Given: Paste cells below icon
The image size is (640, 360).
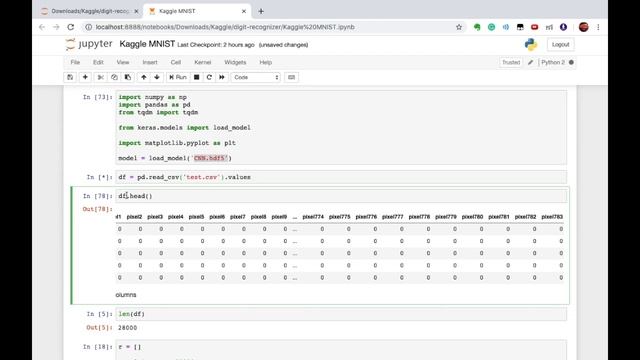Looking at the screenshot, I should pyautogui.click(x=128, y=77).
